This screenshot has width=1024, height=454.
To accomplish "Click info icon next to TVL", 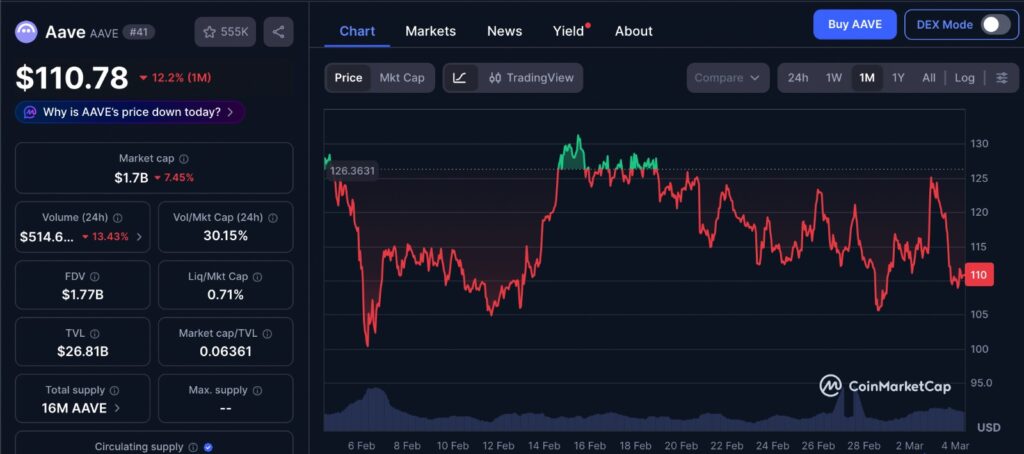I will click(95, 334).
